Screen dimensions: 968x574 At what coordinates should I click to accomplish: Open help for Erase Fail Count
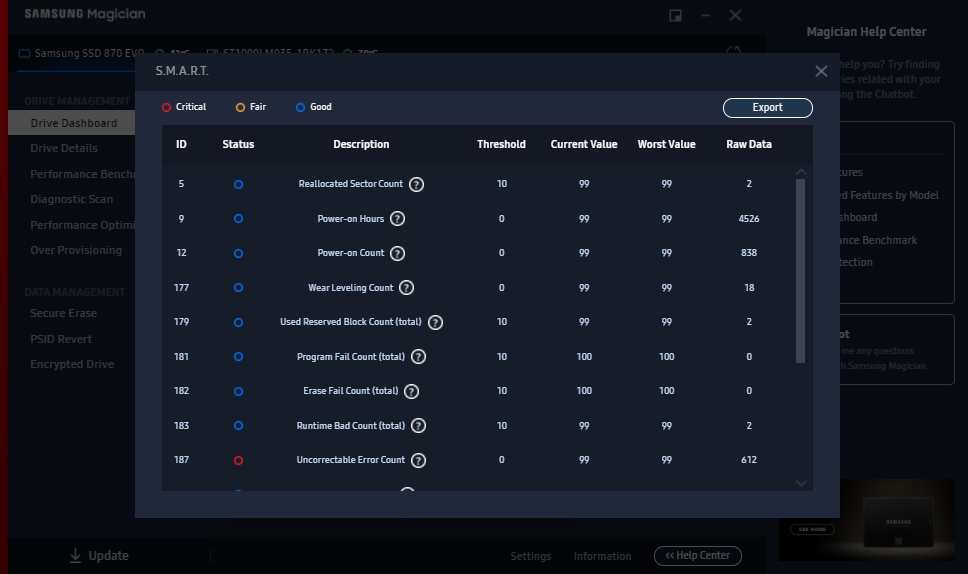[x=411, y=391]
